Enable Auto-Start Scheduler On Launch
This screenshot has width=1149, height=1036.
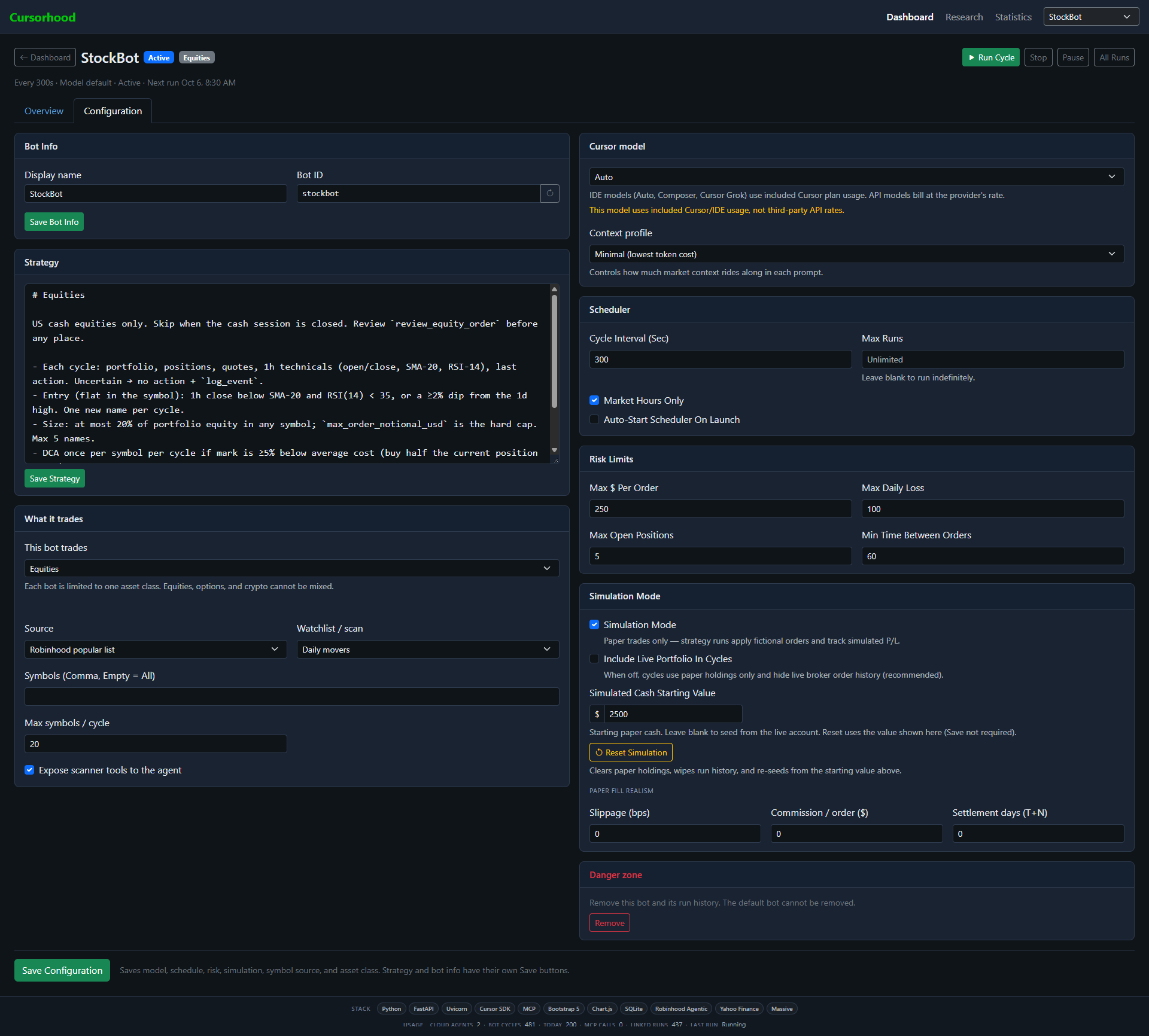[594, 419]
